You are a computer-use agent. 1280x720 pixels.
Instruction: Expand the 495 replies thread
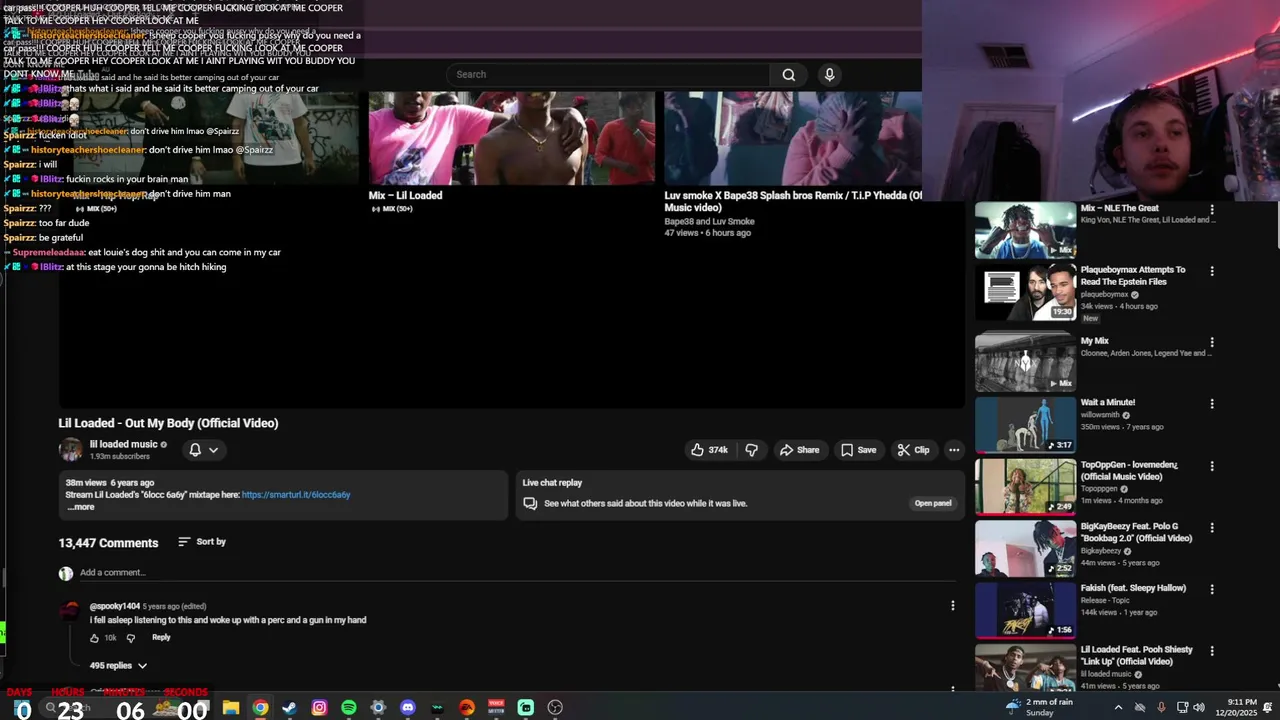pyautogui.click(x=118, y=665)
